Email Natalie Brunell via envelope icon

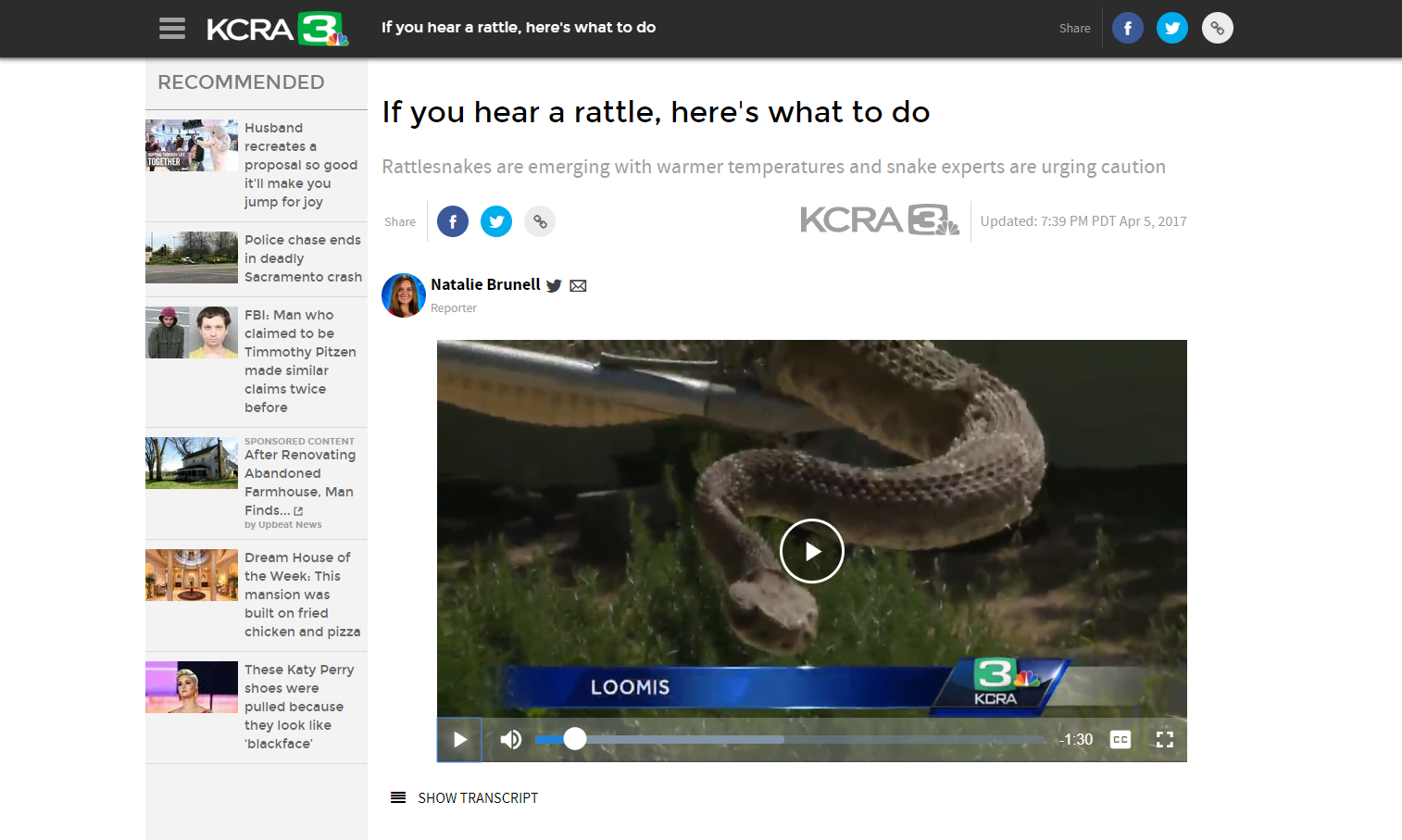pyautogui.click(x=578, y=286)
